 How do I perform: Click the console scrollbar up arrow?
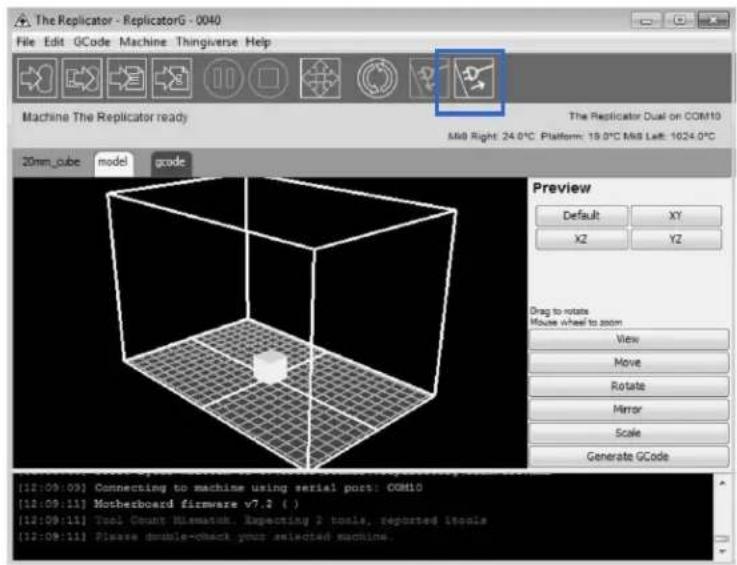click(722, 483)
